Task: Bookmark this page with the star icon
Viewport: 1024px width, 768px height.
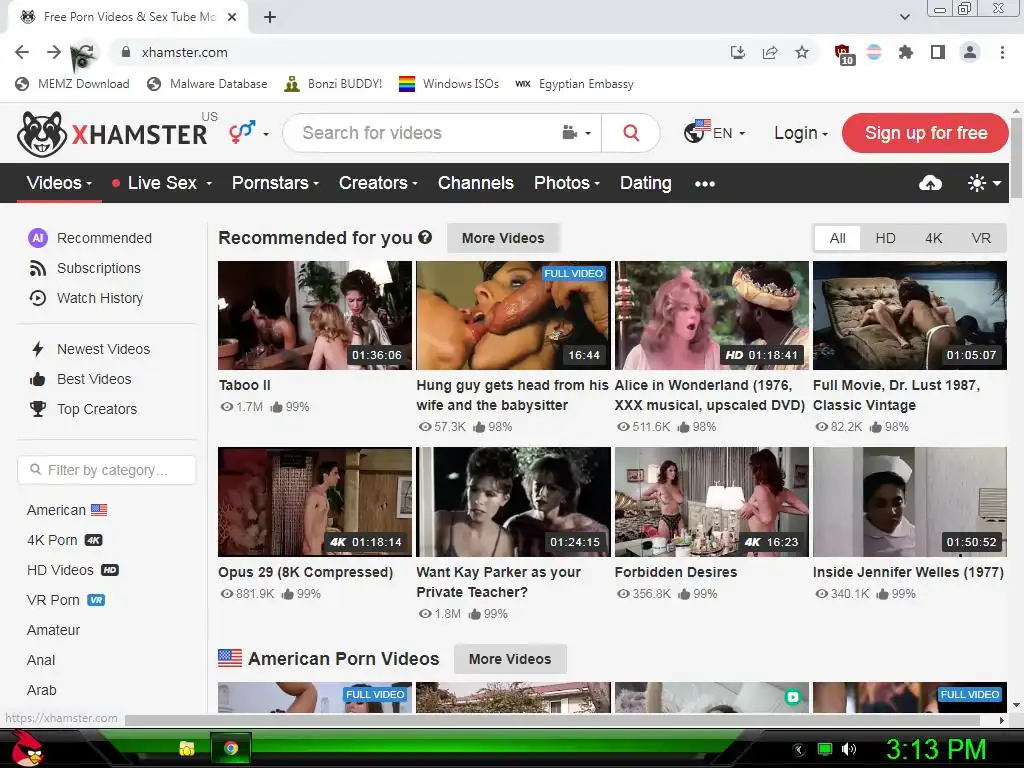Action: click(802, 52)
